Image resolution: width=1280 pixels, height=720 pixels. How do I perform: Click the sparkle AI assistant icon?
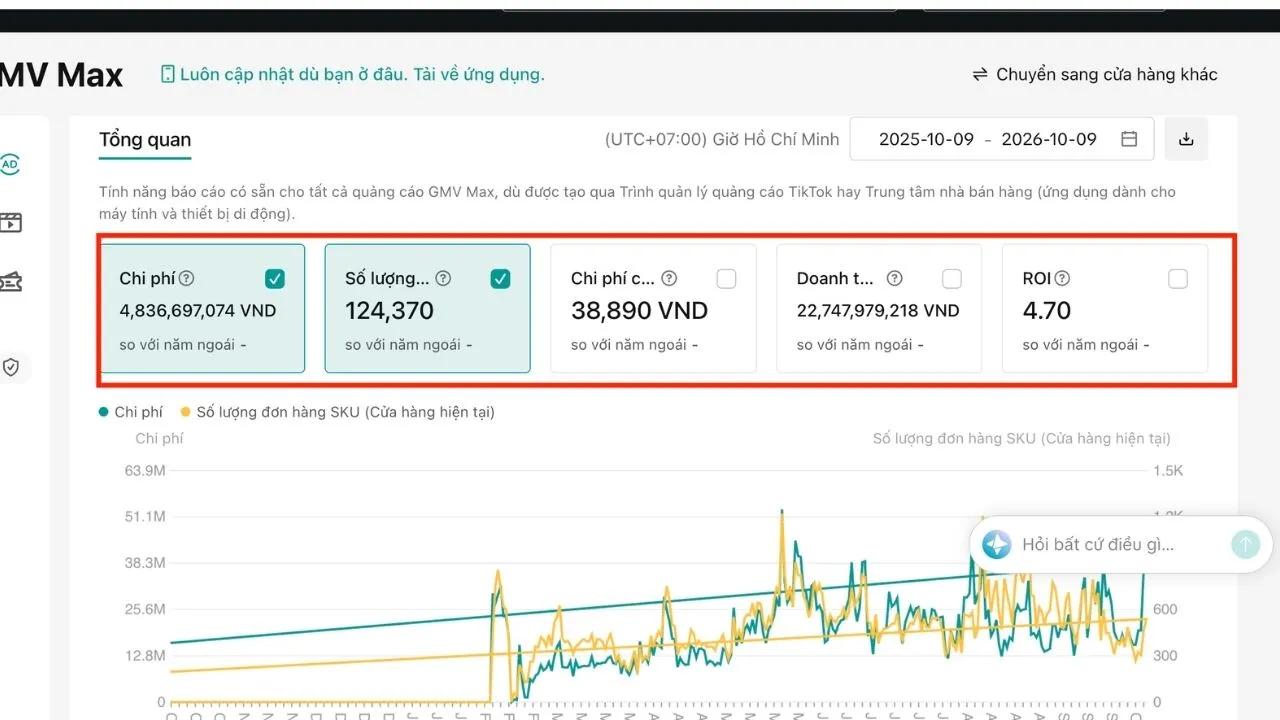pos(996,544)
